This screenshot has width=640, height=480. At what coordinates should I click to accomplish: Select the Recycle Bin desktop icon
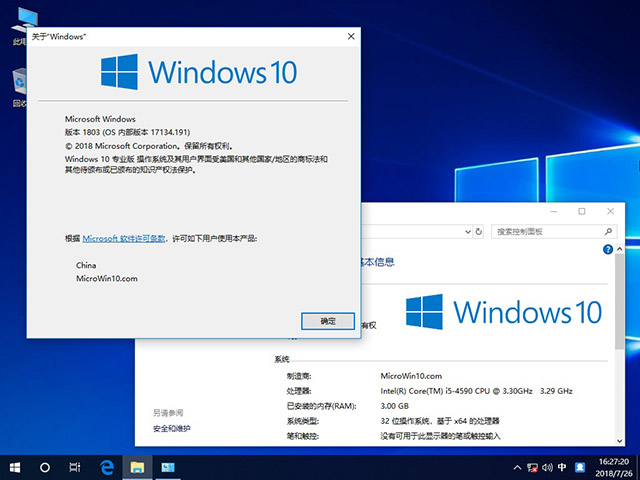20,88
